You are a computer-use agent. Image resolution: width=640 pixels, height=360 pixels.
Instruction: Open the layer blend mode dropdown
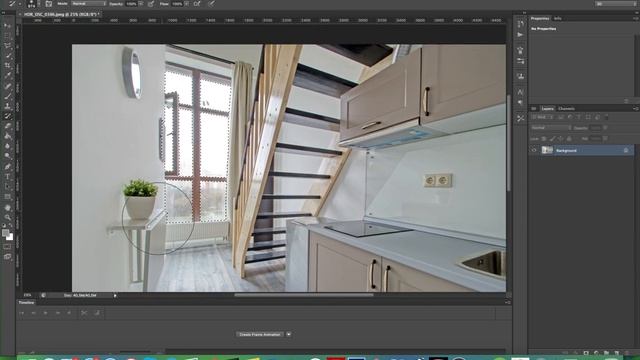click(551, 128)
